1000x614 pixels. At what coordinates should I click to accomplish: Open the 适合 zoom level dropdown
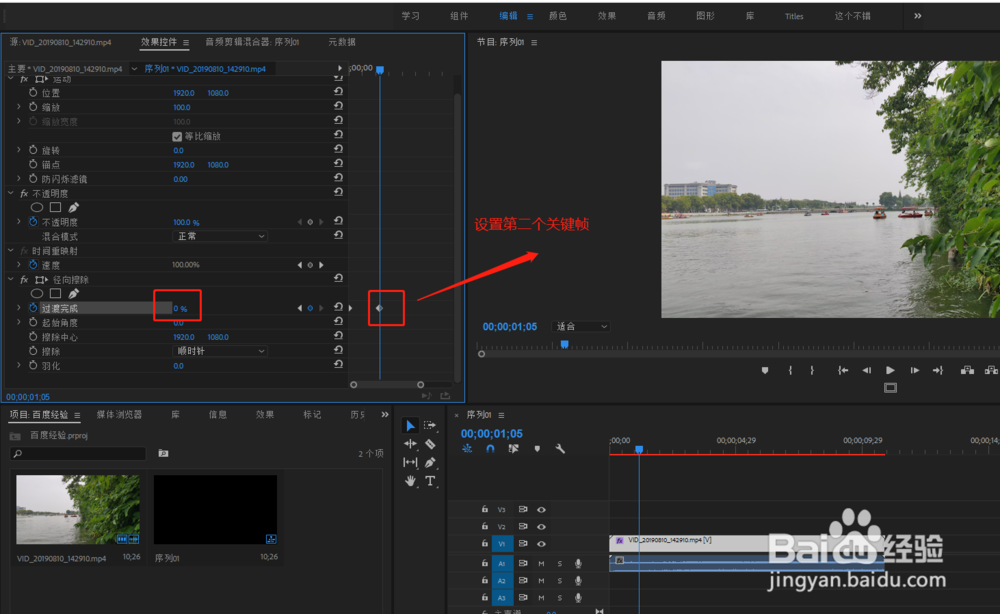[581, 326]
